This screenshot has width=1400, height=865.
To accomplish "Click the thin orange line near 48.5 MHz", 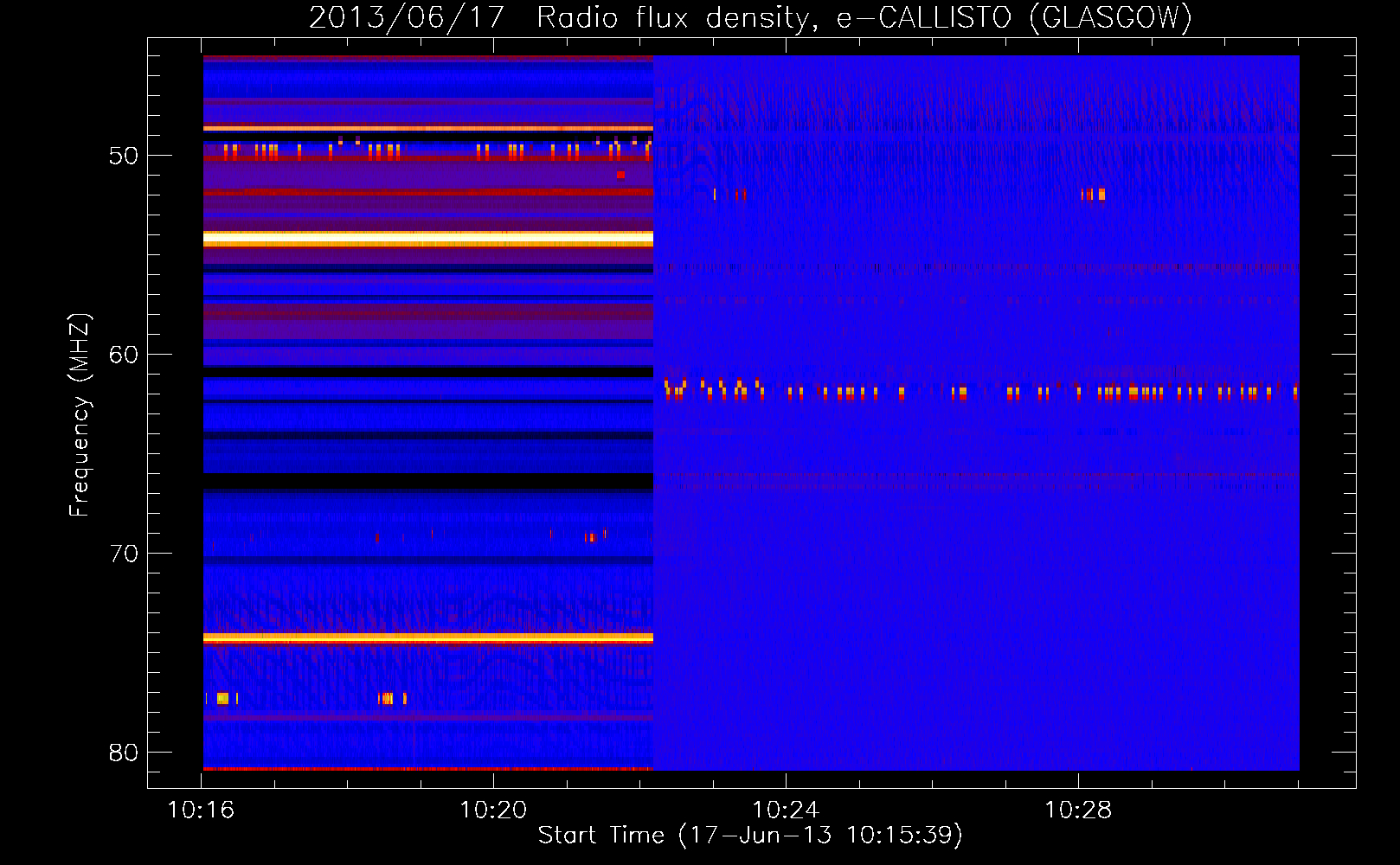I will click(428, 128).
